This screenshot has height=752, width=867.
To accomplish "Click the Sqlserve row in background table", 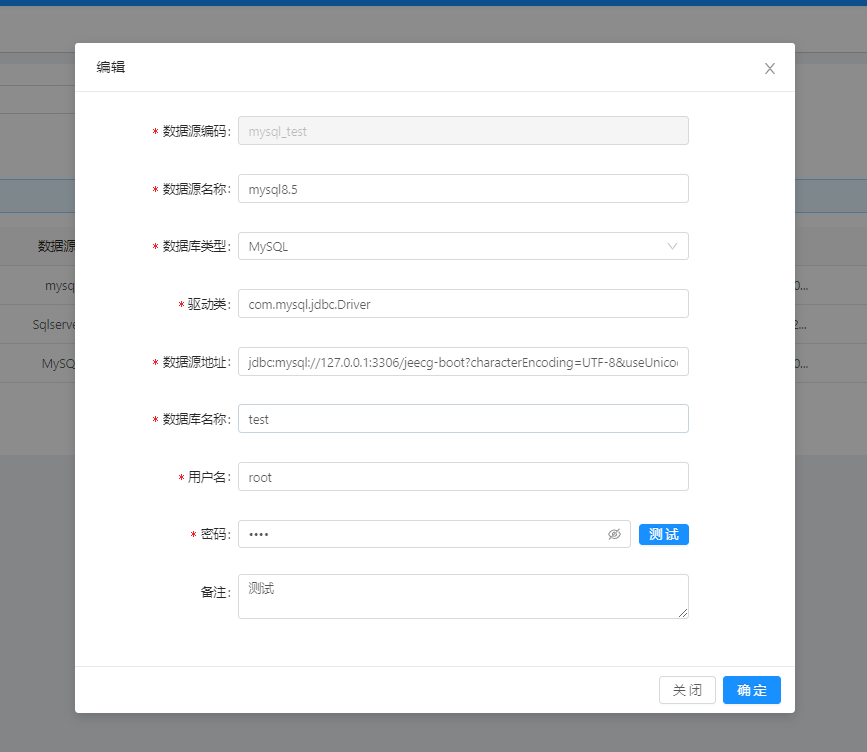I will point(53,324).
